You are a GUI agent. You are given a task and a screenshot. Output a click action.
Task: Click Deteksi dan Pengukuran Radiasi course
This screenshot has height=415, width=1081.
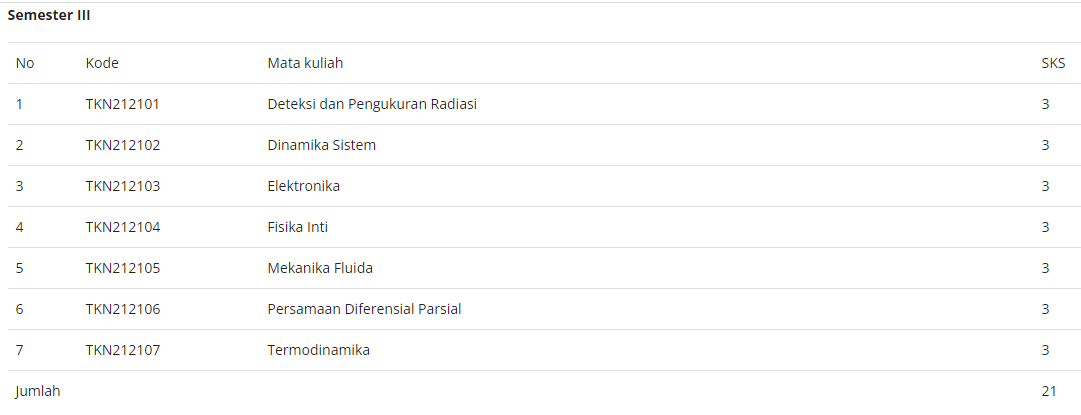click(372, 104)
